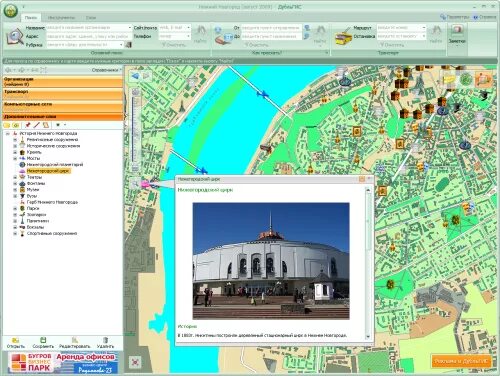Click the Справка help link at top right
Viewport: 500px width, 376px height.
click(485, 17)
